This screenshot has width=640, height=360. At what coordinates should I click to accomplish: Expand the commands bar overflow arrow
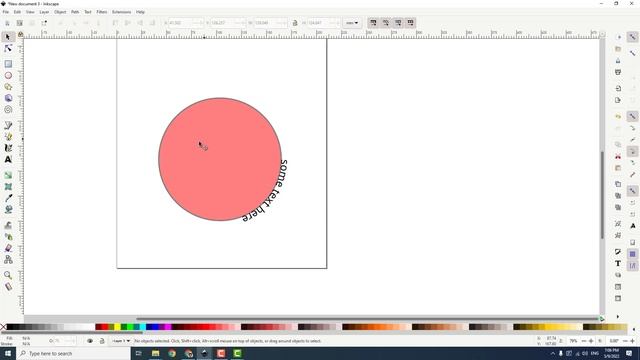tap(618, 316)
